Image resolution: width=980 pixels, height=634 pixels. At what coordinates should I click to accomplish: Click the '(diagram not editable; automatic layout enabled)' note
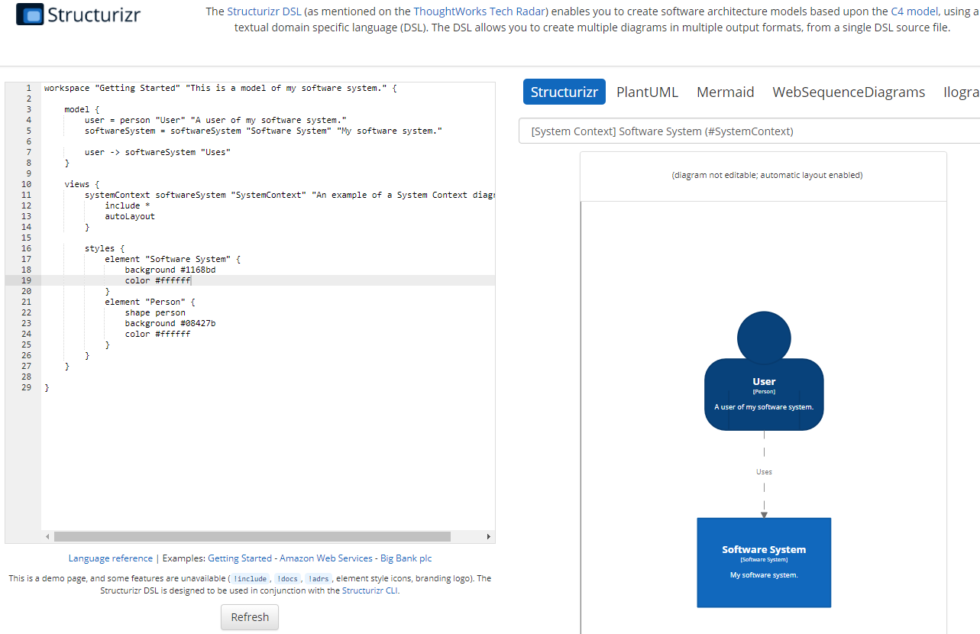click(x=767, y=175)
